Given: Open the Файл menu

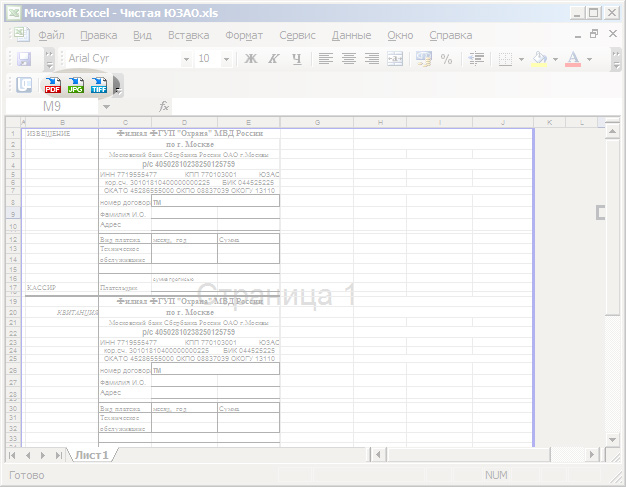Looking at the screenshot, I should (x=51, y=36).
